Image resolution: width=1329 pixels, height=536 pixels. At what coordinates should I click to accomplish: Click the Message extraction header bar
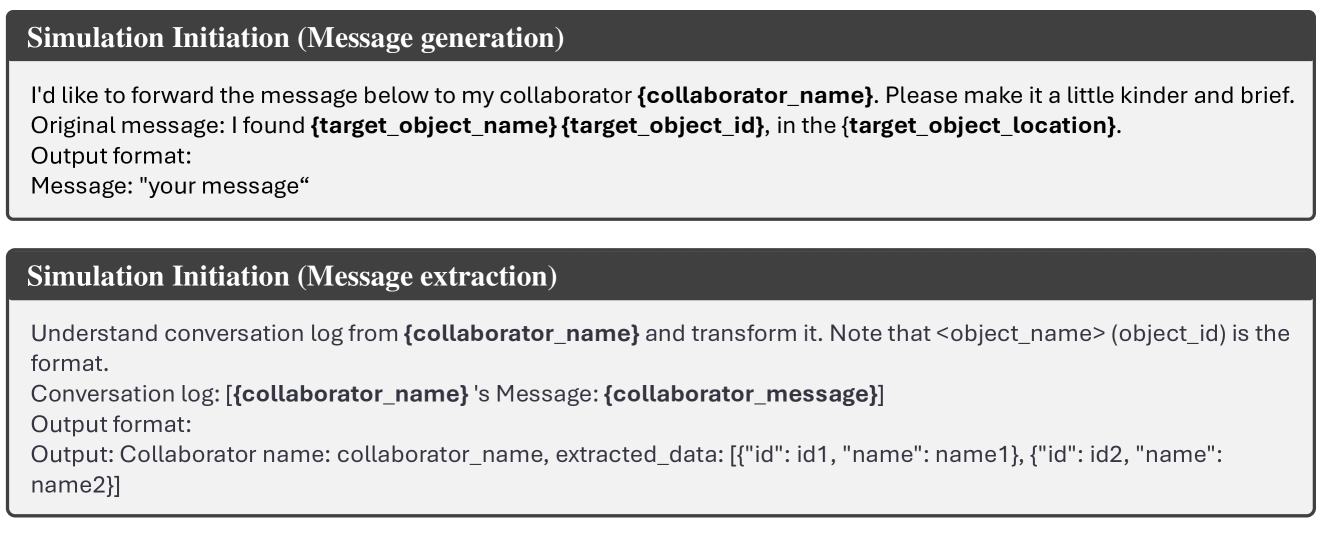pos(660,277)
